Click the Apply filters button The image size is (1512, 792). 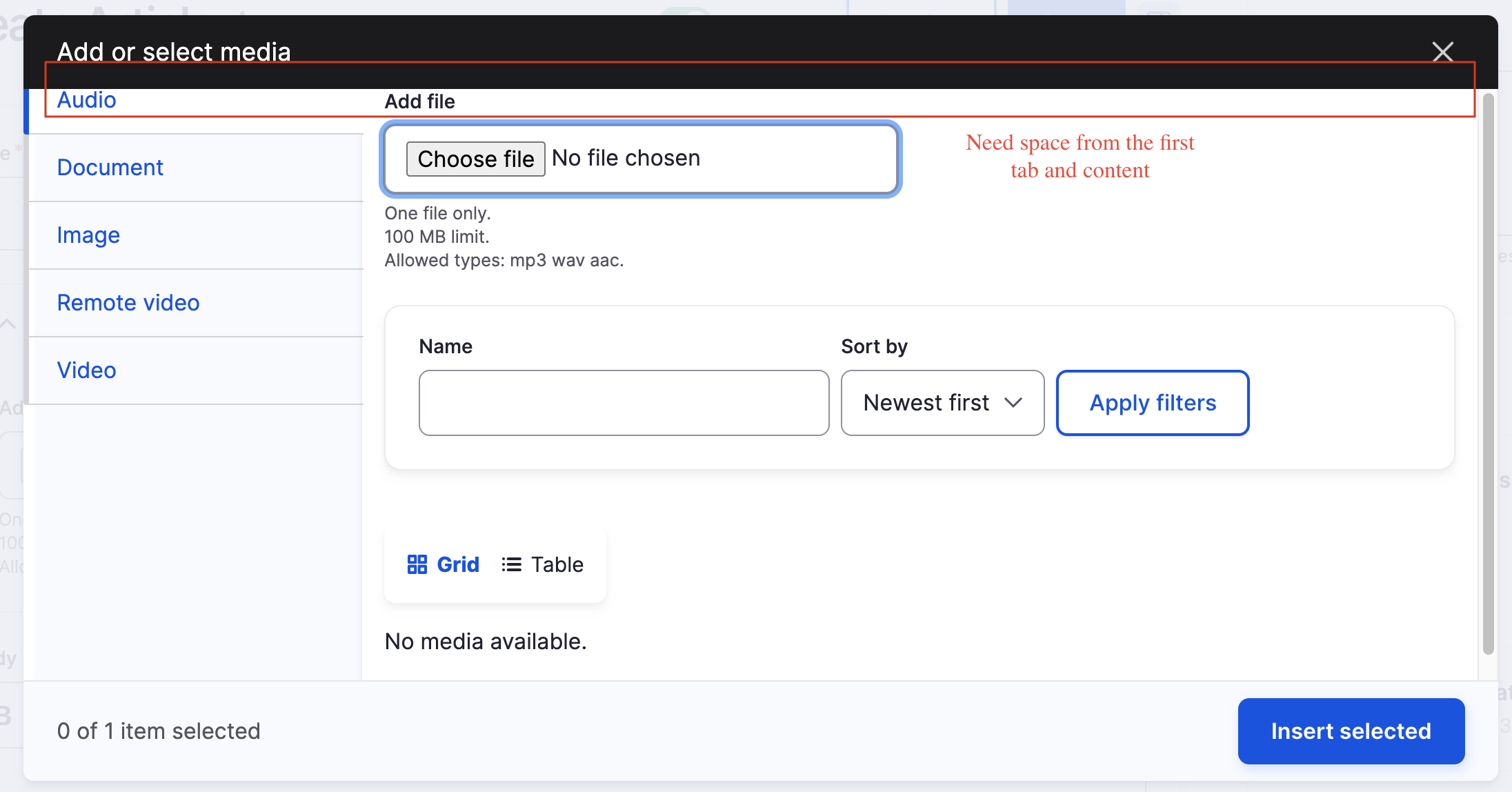[x=1152, y=402]
